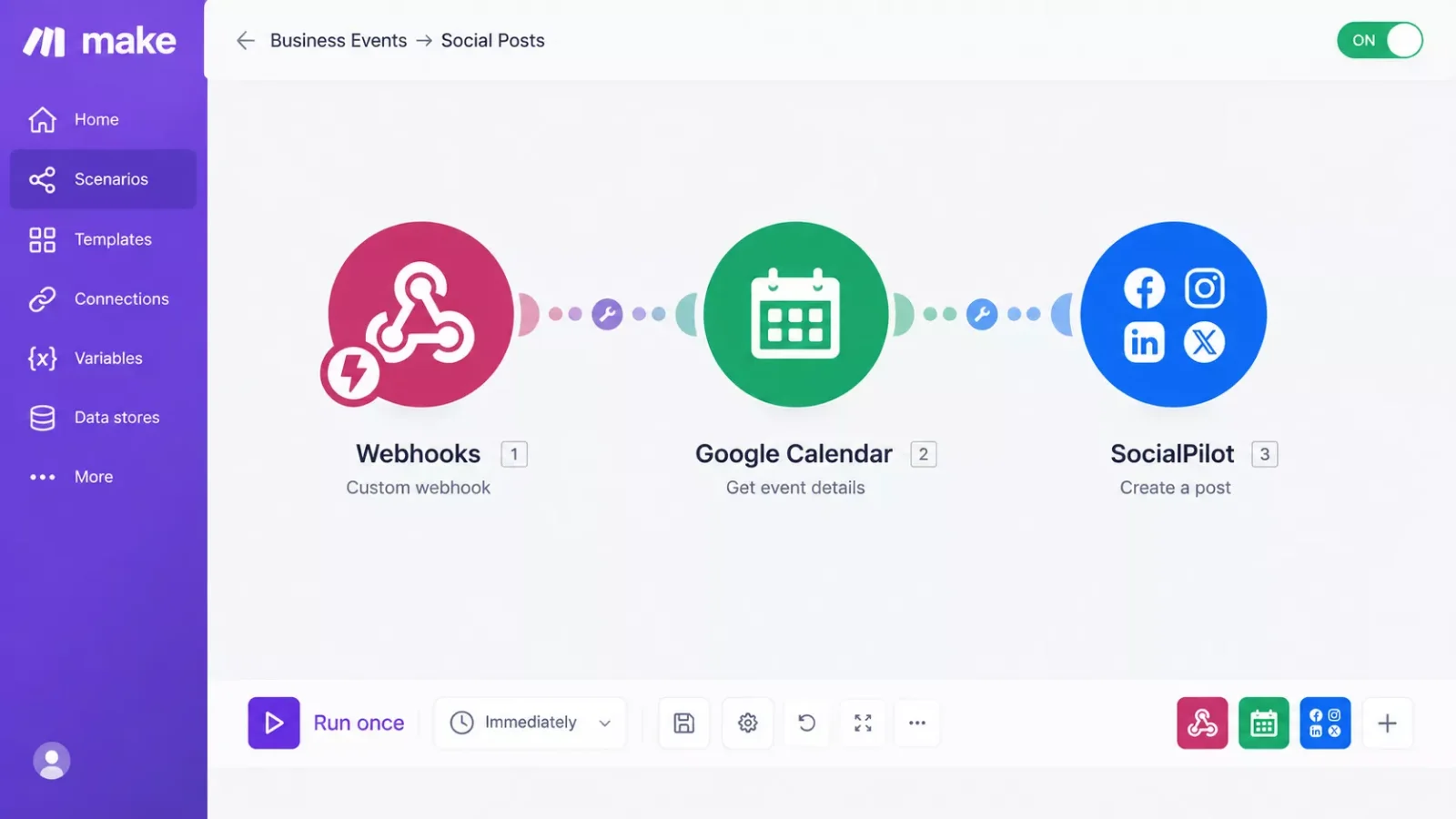
Task: Click the Google Calendar module name label
Action: [x=794, y=453]
